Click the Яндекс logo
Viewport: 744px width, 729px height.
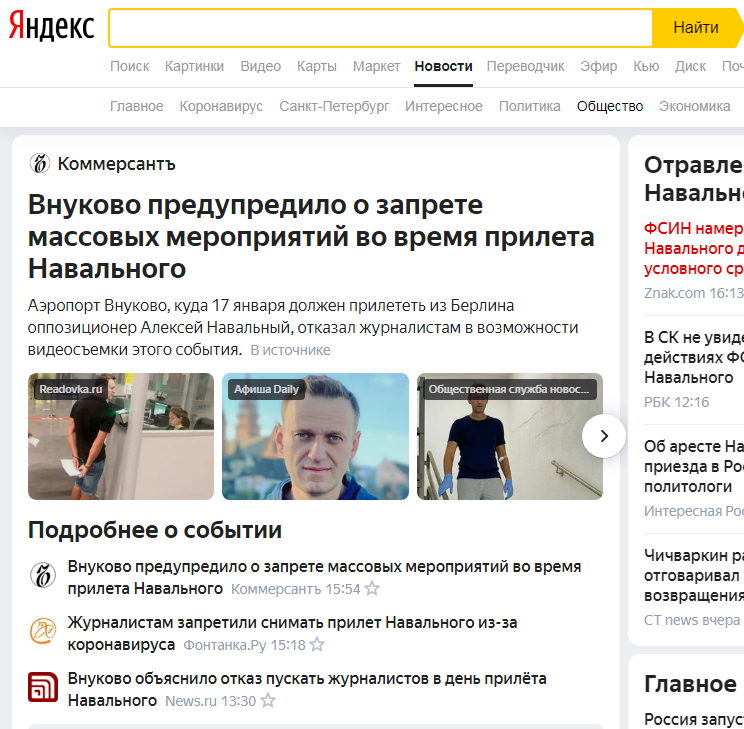pos(52,27)
